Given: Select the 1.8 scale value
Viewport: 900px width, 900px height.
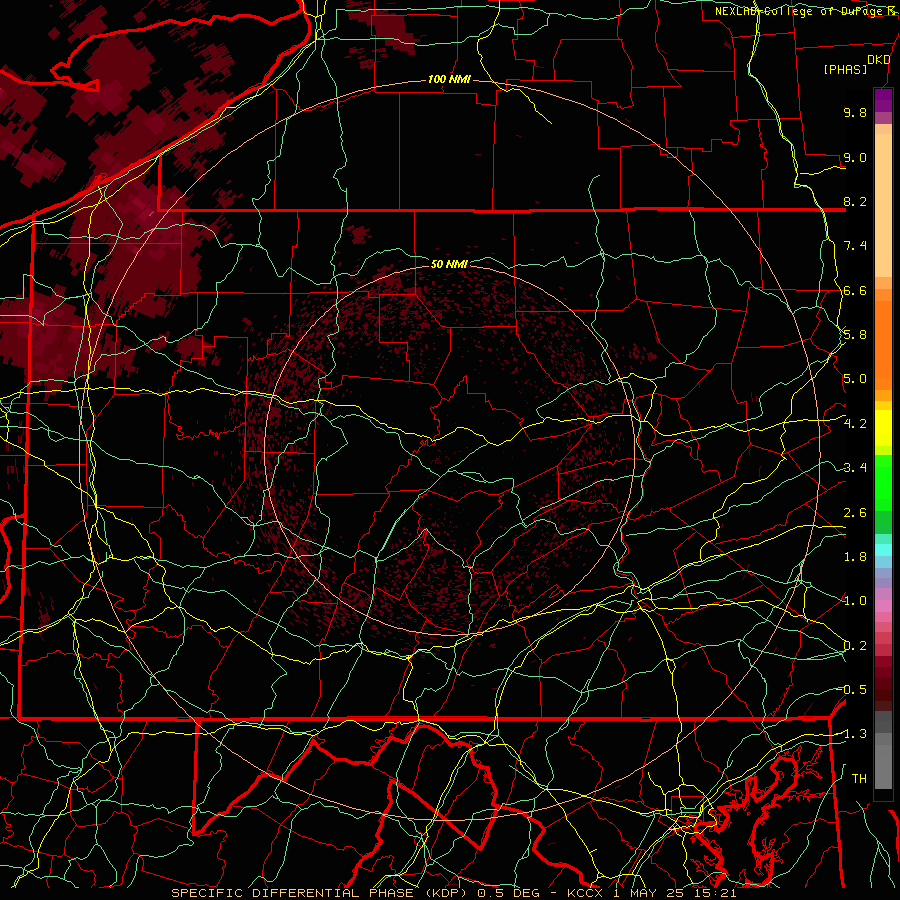Looking at the screenshot, I should pos(855,557).
